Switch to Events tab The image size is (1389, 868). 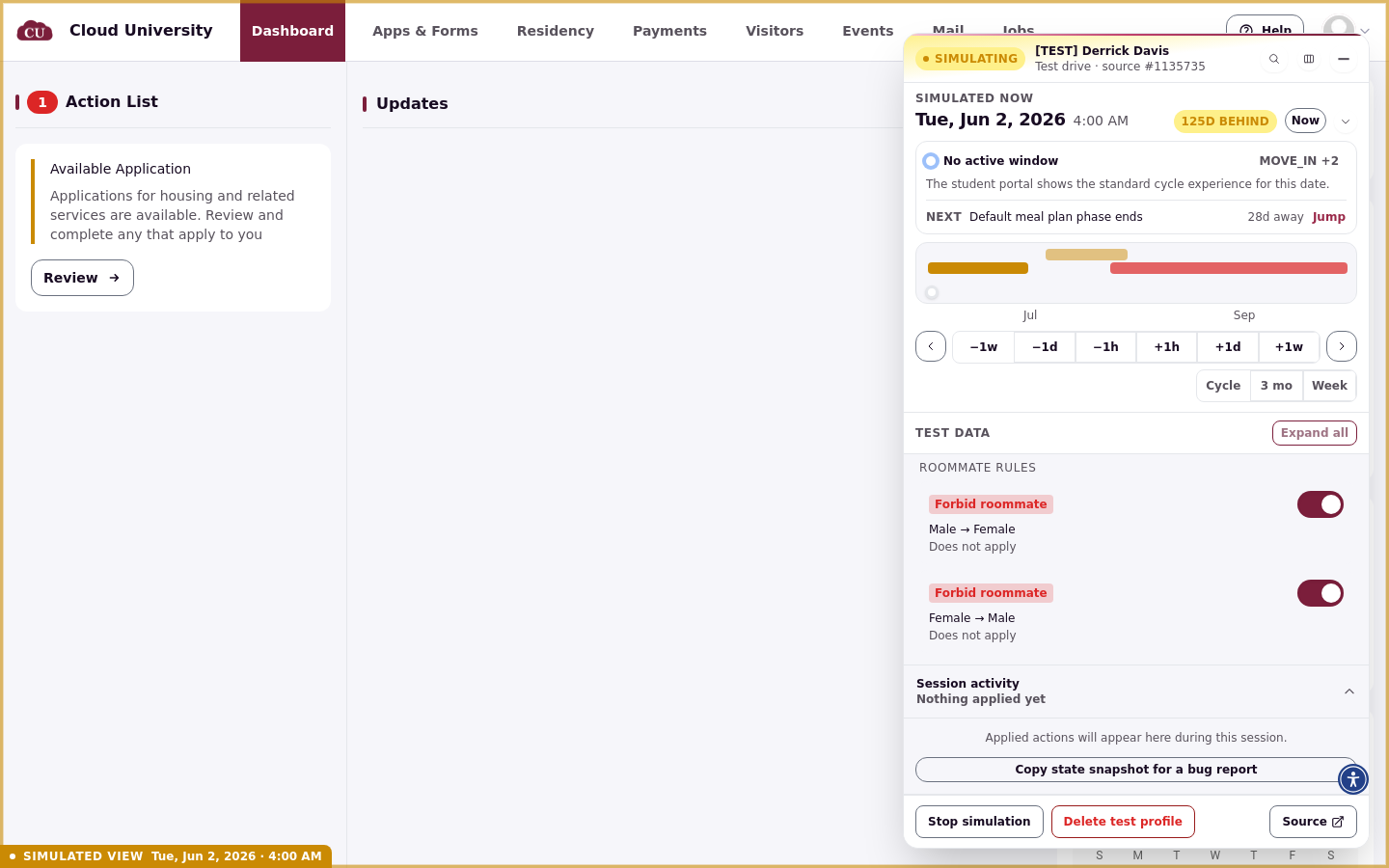point(868,31)
